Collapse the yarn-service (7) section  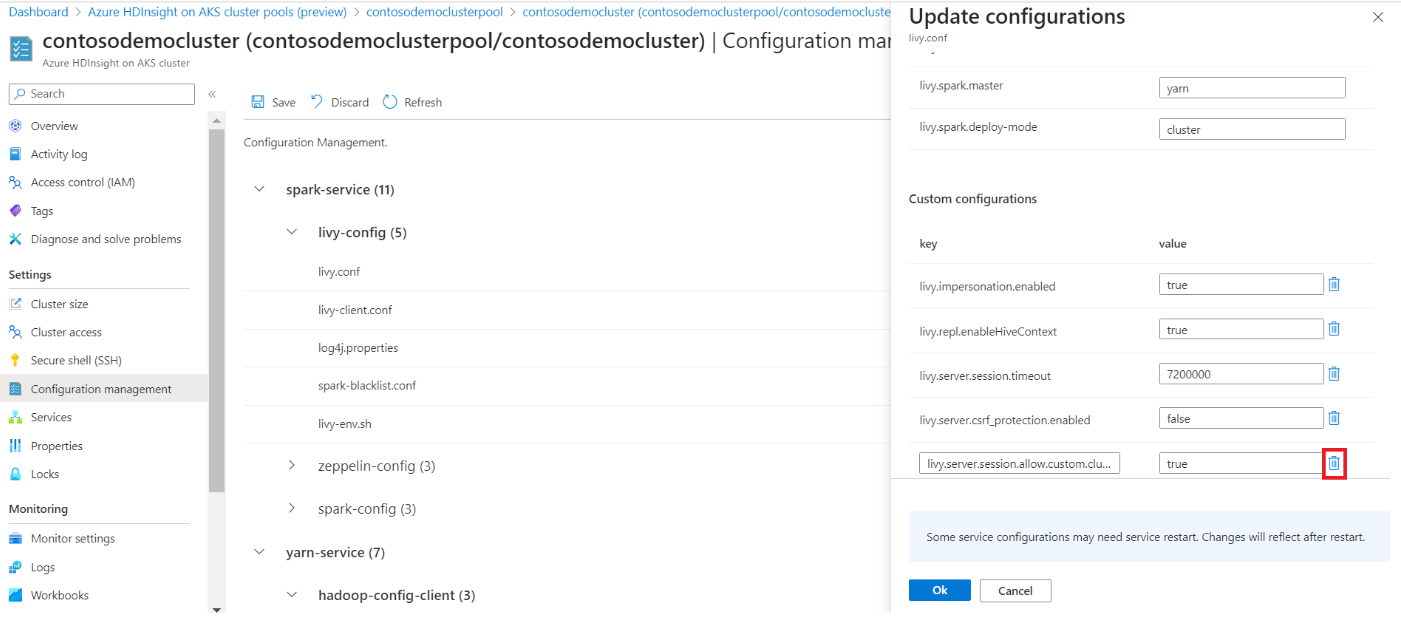click(260, 551)
